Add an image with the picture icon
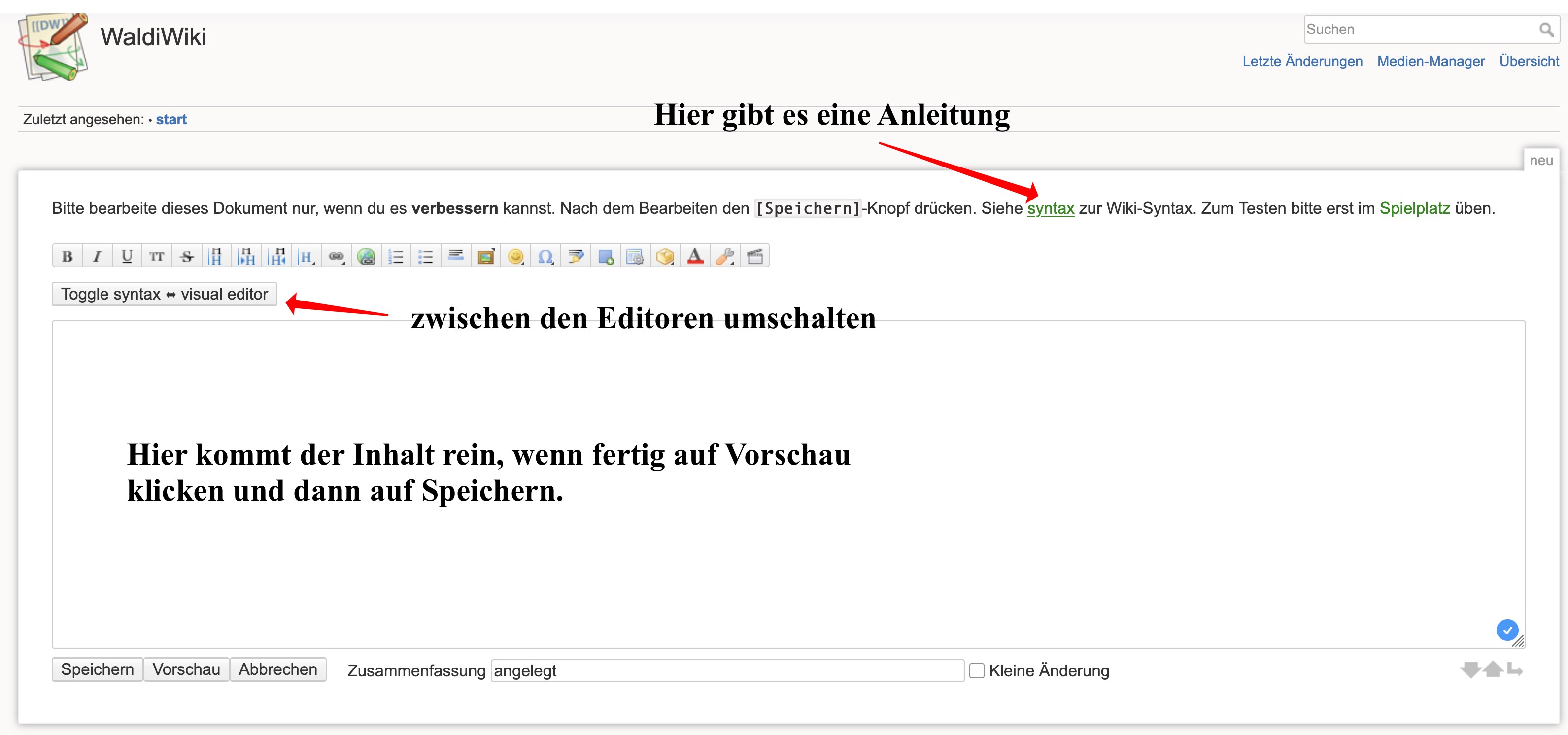The width and height of the screenshot is (1568, 735). (486, 256)
